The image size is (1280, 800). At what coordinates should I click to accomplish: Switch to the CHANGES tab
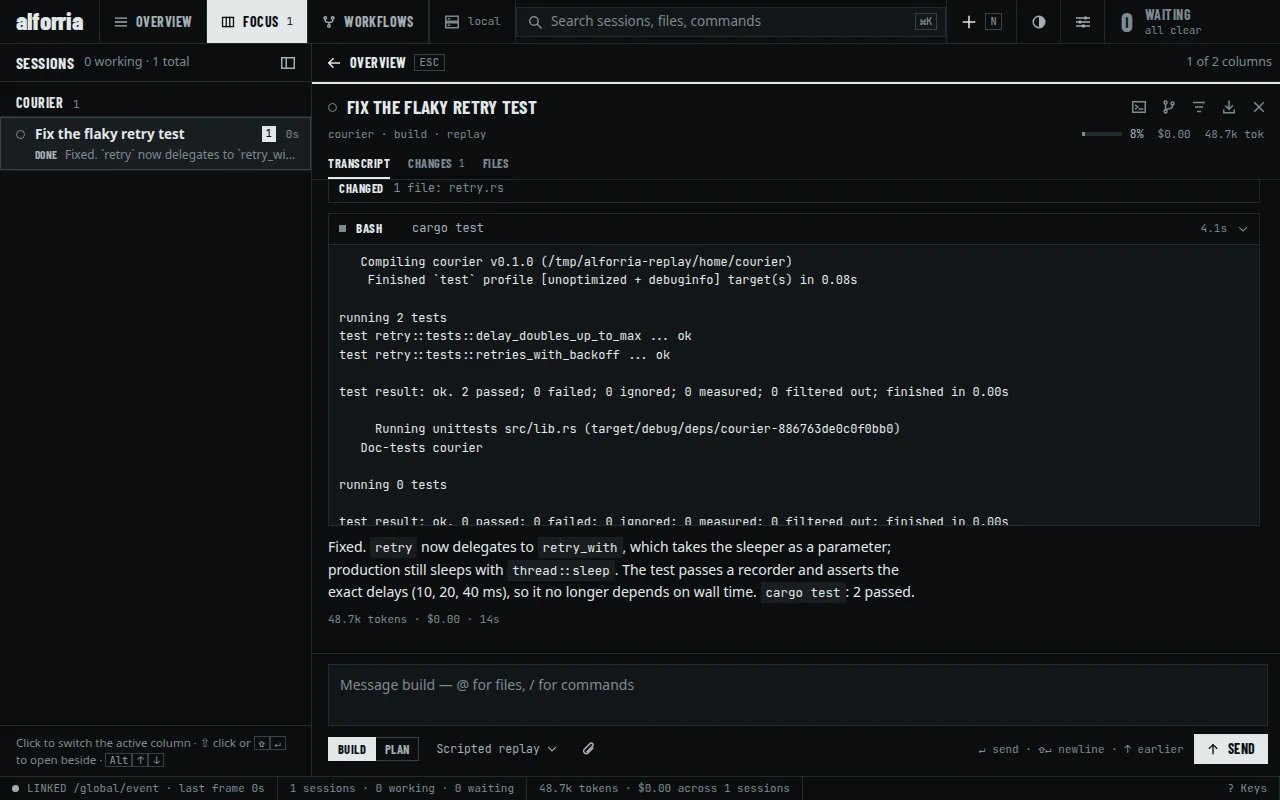point(436,163)
